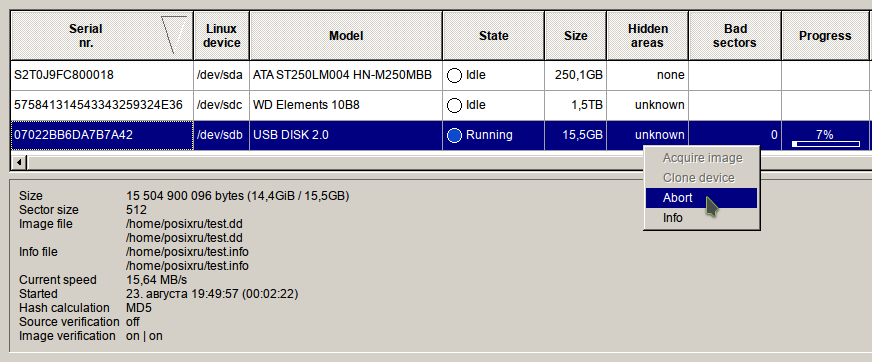Click the Bad sectors column header
This screenshot has width=872, height=362.
735,36
